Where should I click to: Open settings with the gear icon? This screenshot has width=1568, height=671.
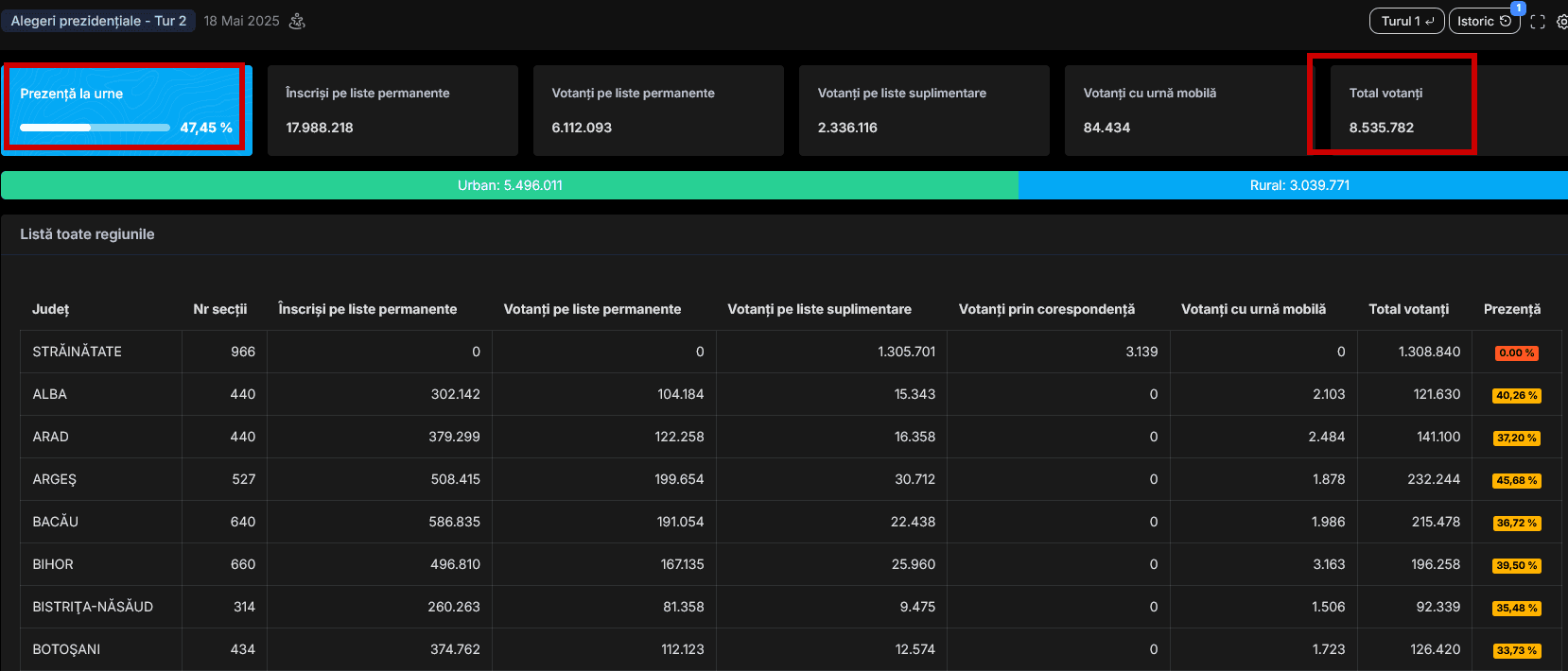[1561, 22]
